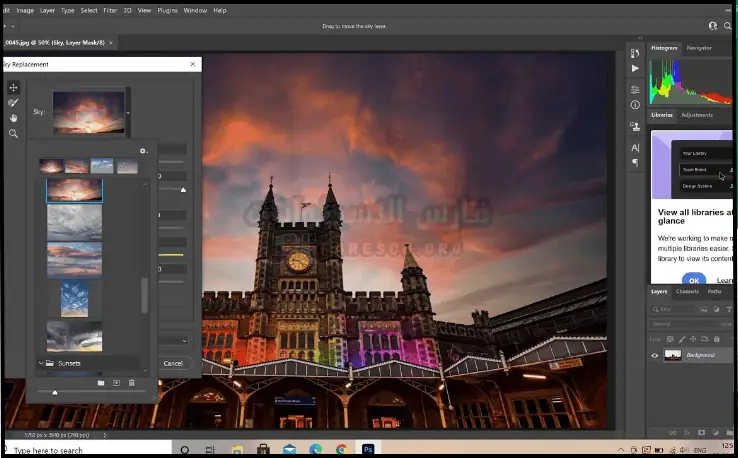Select the Hand tool in Sky Replacement
Viewport: 738px width, 458px height.
tap(14, 118)
